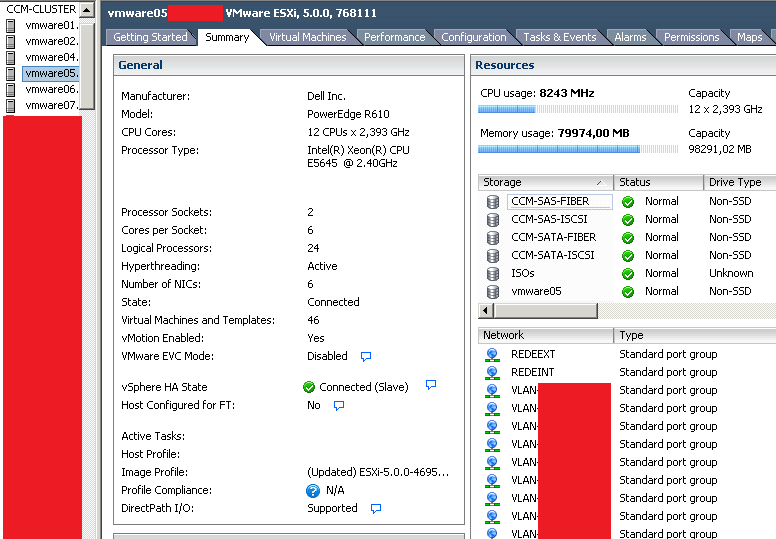Click the CPU usage progress bar
The width and height of the screenshot is (776, 539).
tap(578, 109)
